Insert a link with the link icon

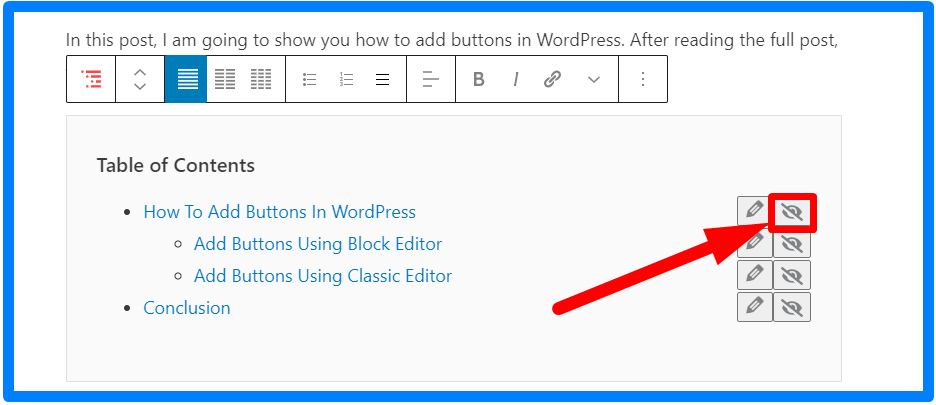(x=553, y=79)
